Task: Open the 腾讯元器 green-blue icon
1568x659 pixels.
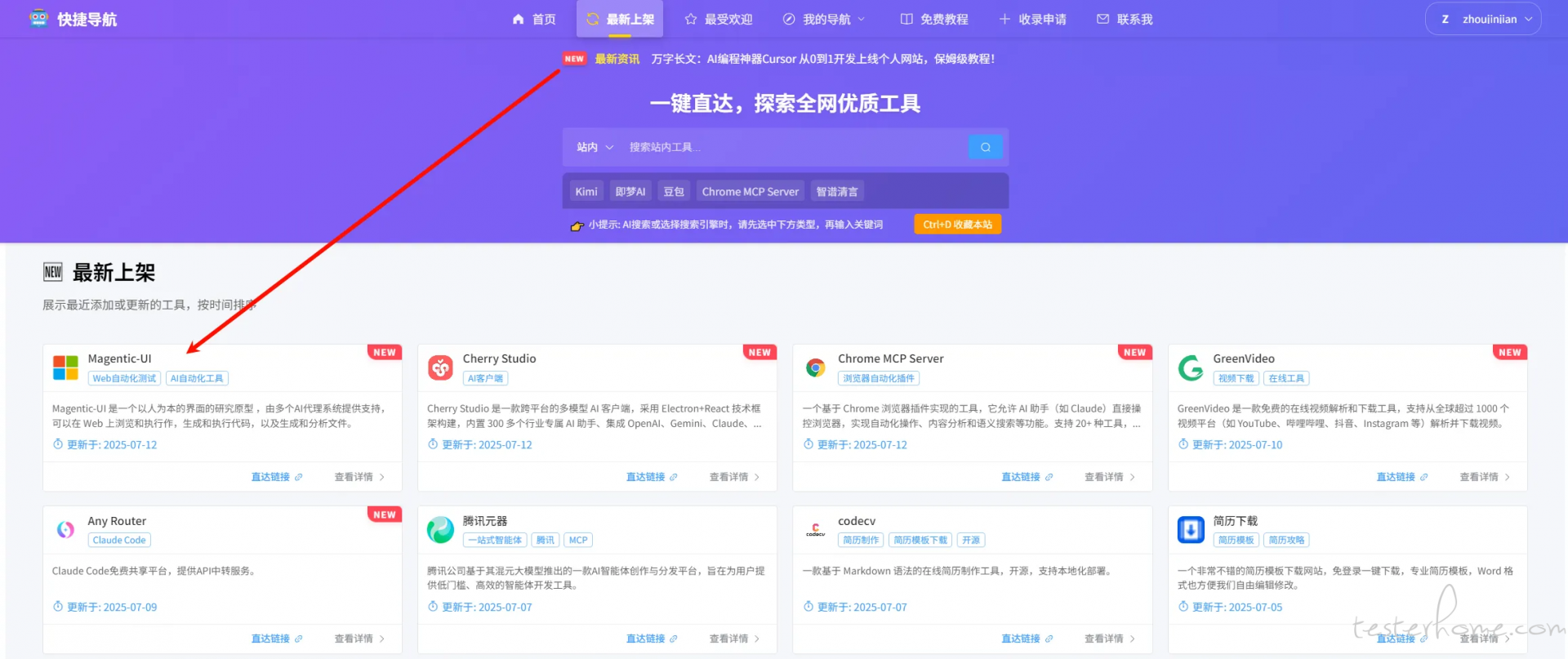Action: click(440, 530)
